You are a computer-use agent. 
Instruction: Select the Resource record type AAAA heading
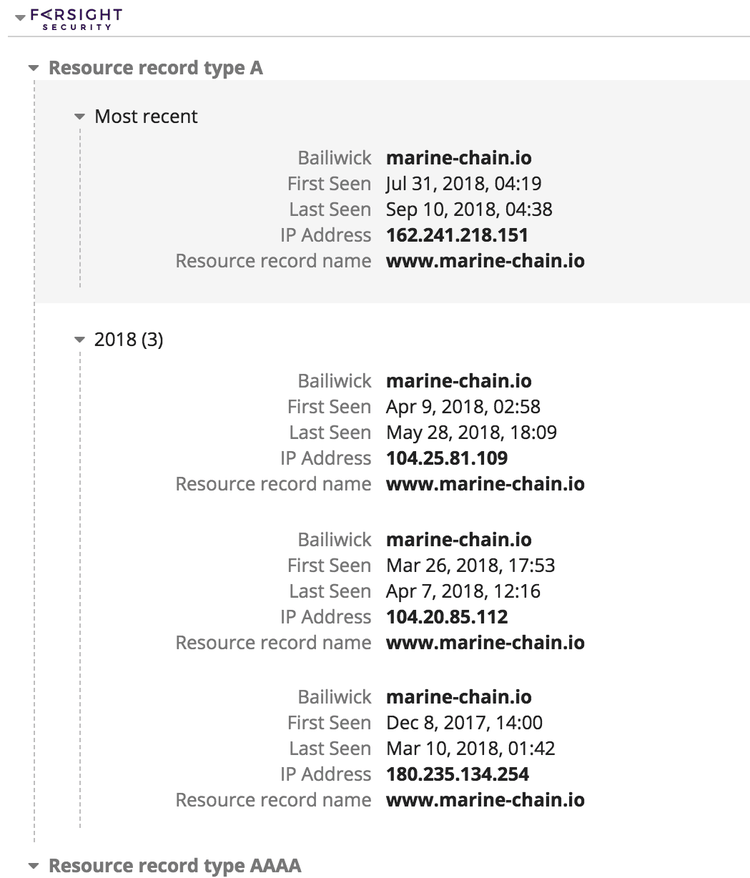[x=174, y=865]
